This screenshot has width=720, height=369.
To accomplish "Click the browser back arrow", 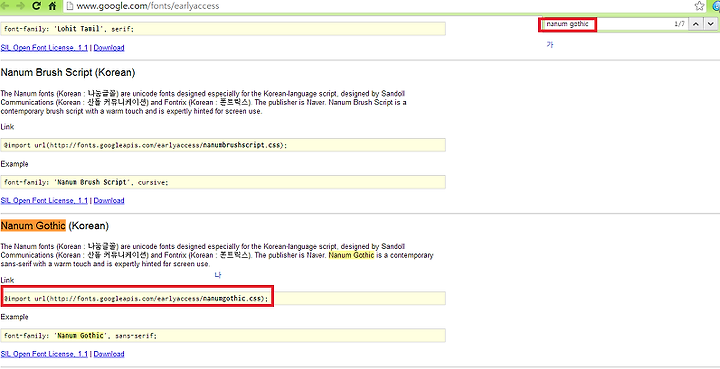I will (x=6, y=6).
